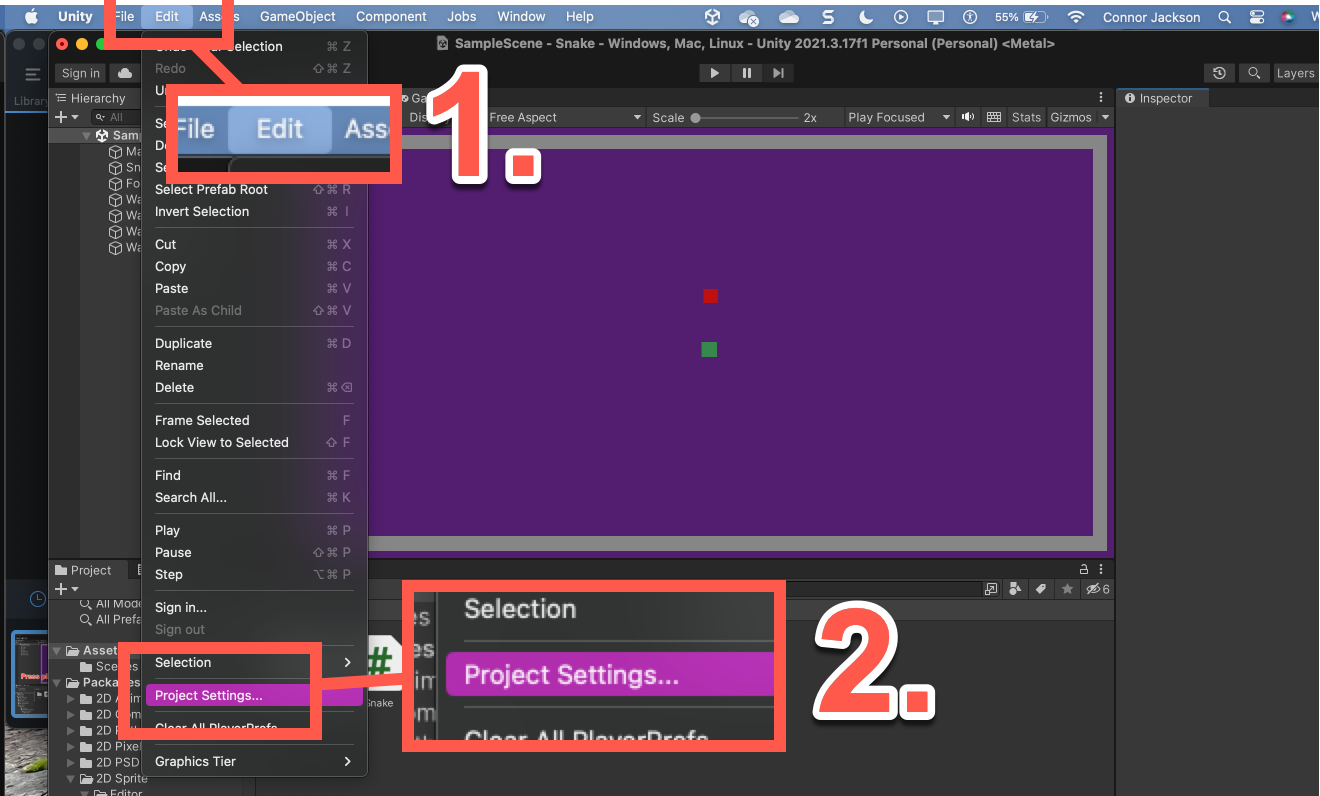Click the Unity Hub cube icon in menu bar
The height and width of the screenshot is (796, 1320).
pos(712,17)
